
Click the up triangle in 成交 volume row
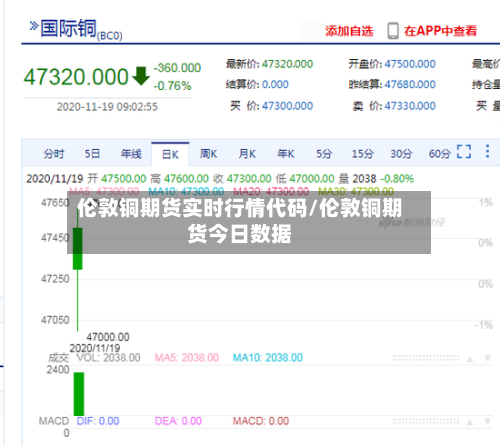(470, 359)
